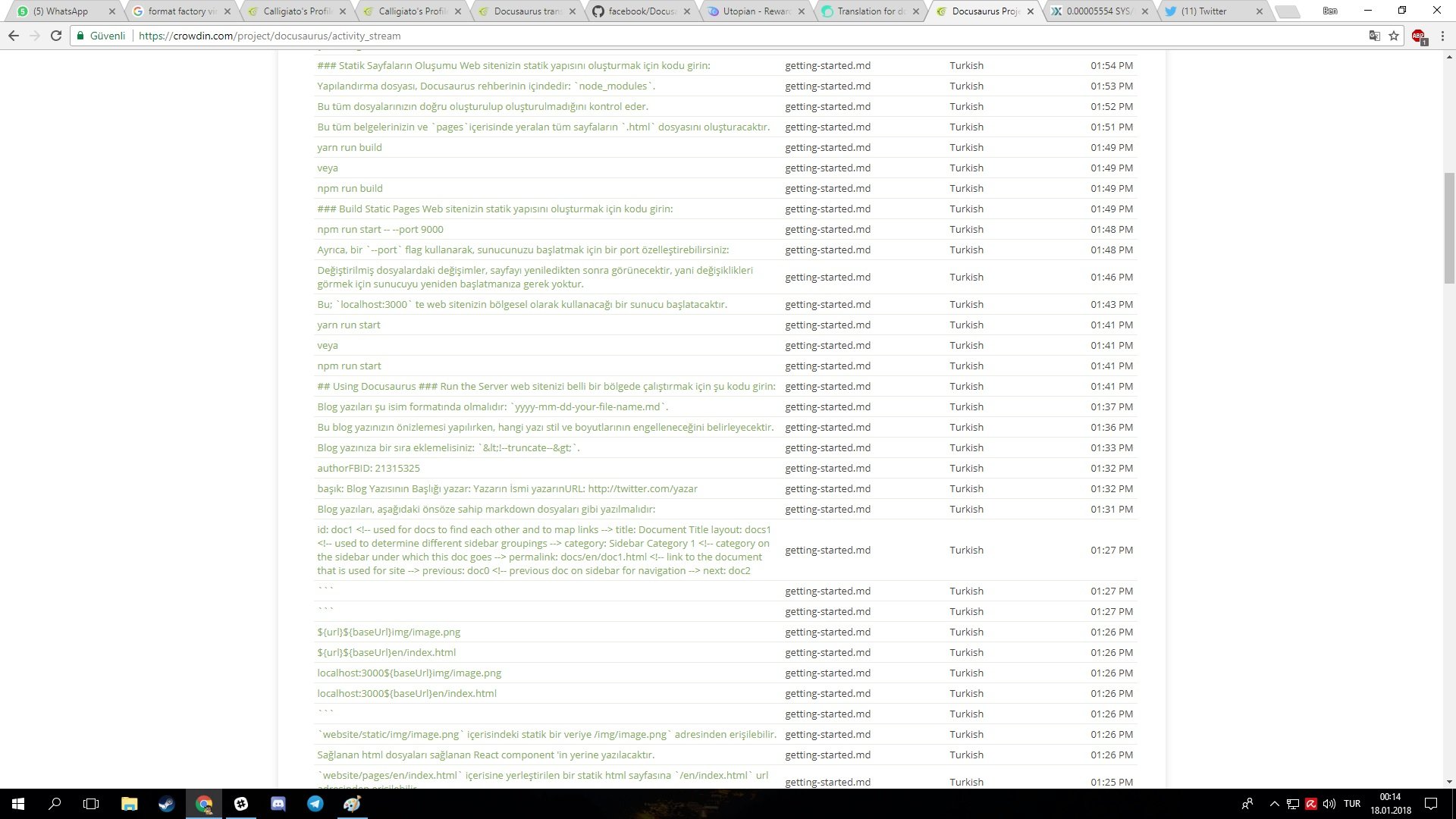Open the People icon in system tray
The height and width of the screenshot is (819, 1456).
(1247, 804)
